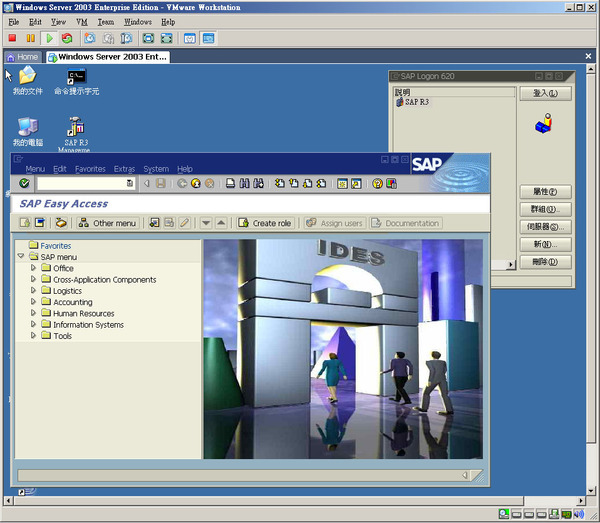Click the SAP Create New Session icon
Image resolution: width=600 pixels, height=523 pixels.
coord(342,184)
